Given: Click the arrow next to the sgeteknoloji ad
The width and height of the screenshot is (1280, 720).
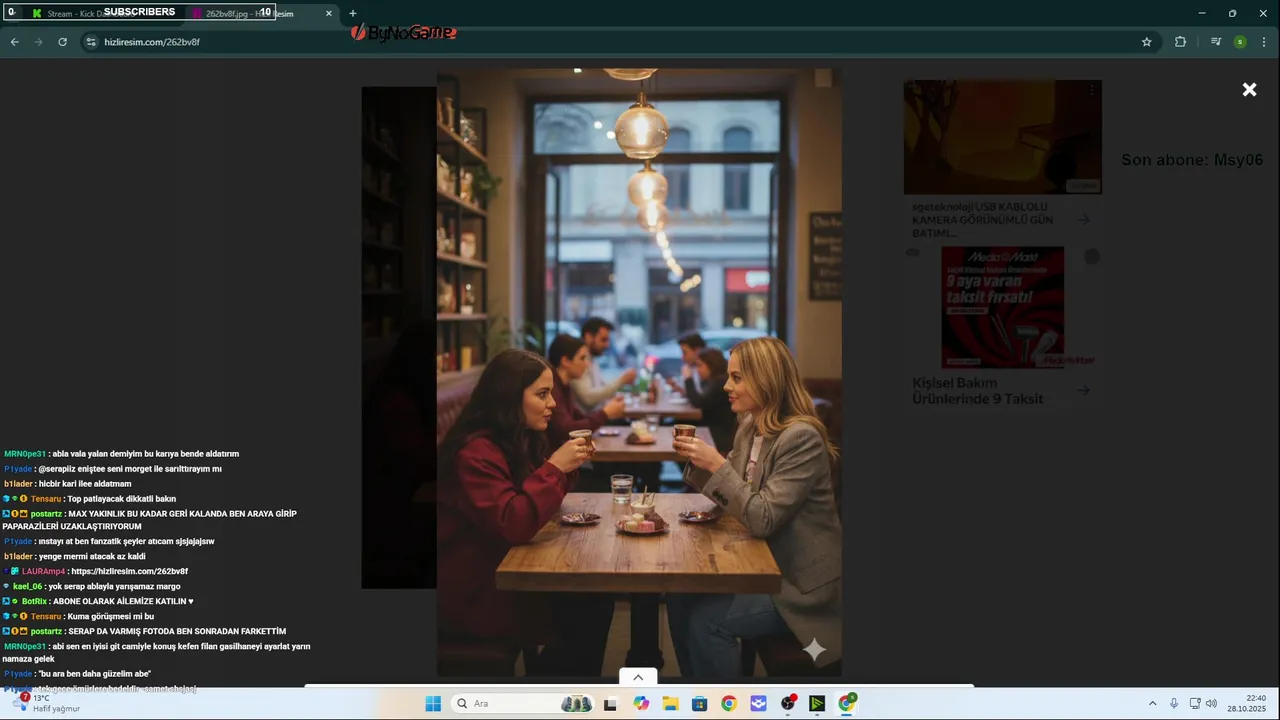Looking at the screenshot, I should click(x=1084, y=219).
